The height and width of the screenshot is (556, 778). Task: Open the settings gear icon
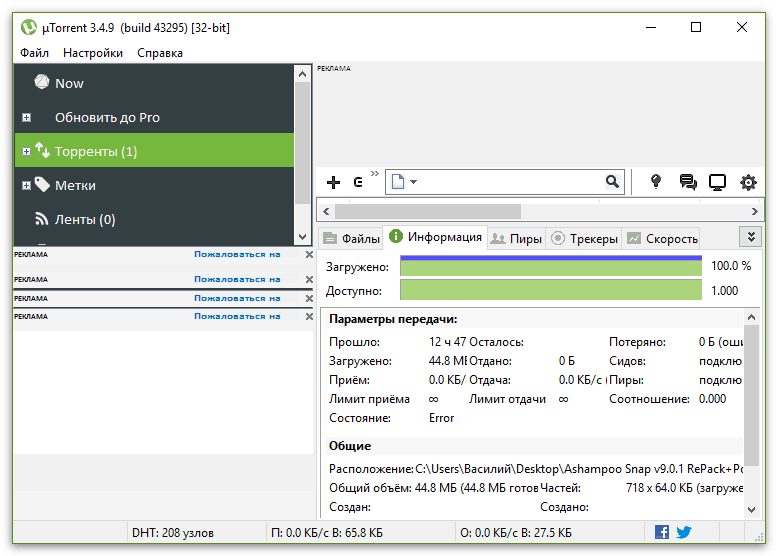click(x=748, y=182)
